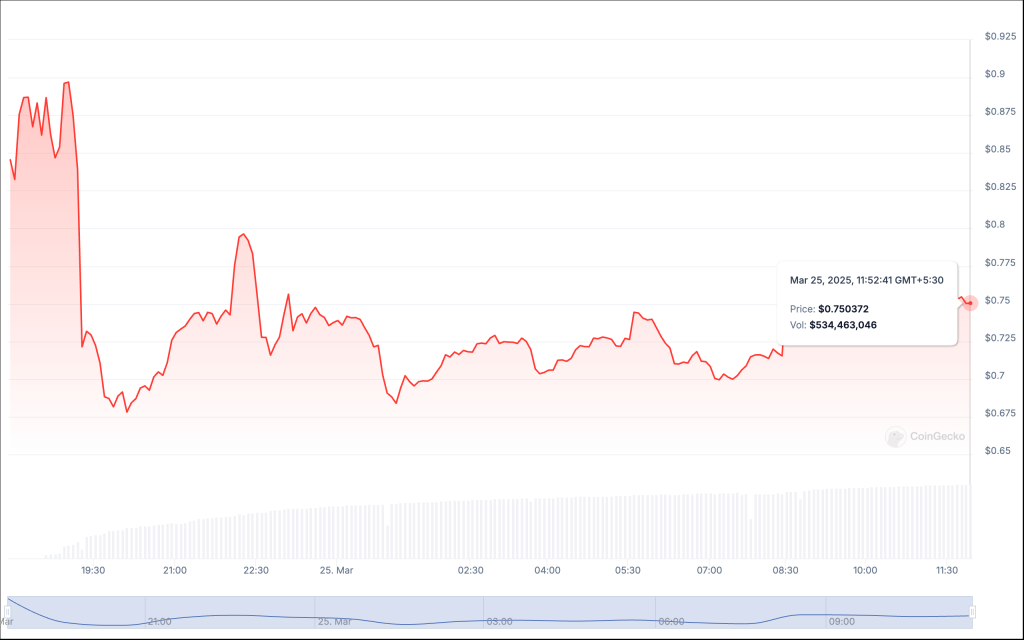This screenshot has height=640, width=1024.
Task: Click the 06:00 mark in range navigator
Action: coord(670,621)
